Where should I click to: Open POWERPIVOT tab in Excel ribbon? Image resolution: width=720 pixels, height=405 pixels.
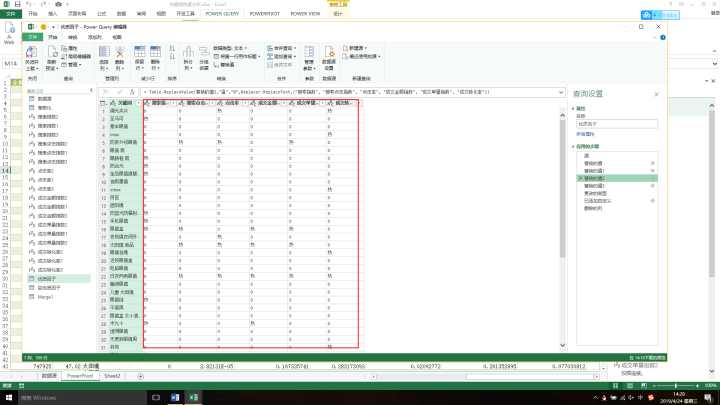pos(264,14)
